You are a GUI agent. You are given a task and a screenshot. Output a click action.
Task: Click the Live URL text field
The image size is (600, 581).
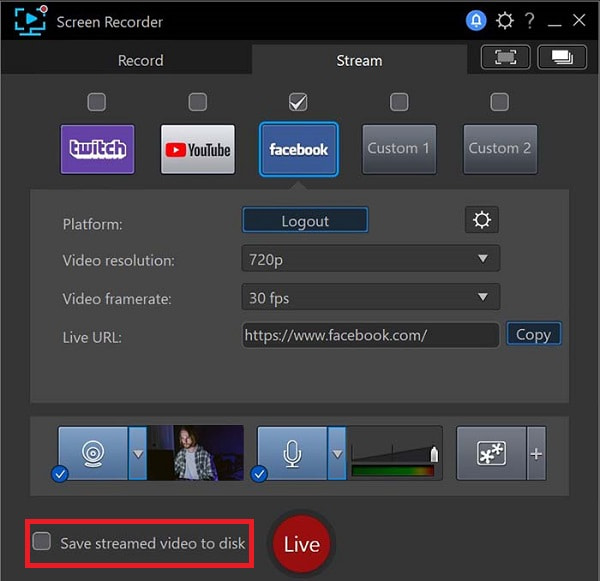point(370,335)
